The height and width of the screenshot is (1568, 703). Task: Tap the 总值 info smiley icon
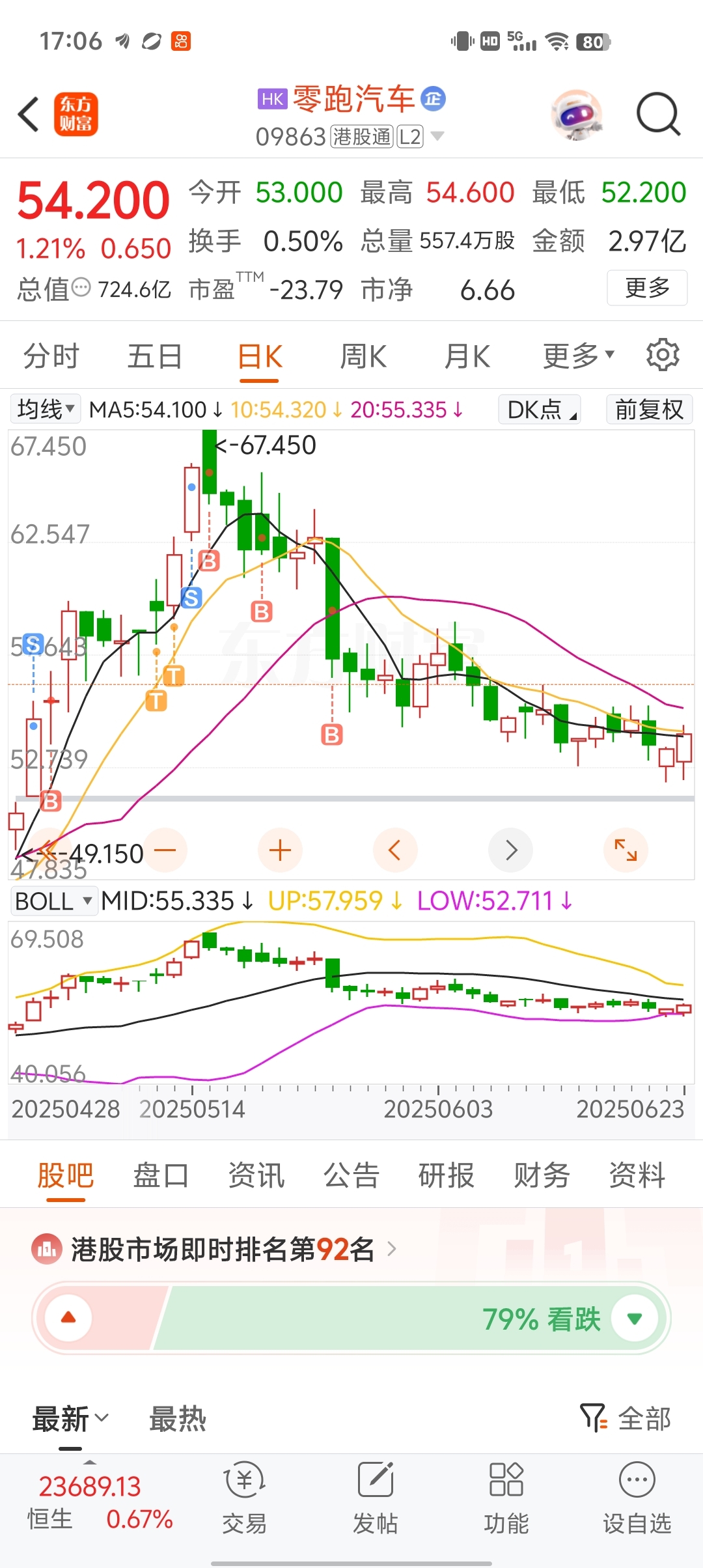[81, 287]
